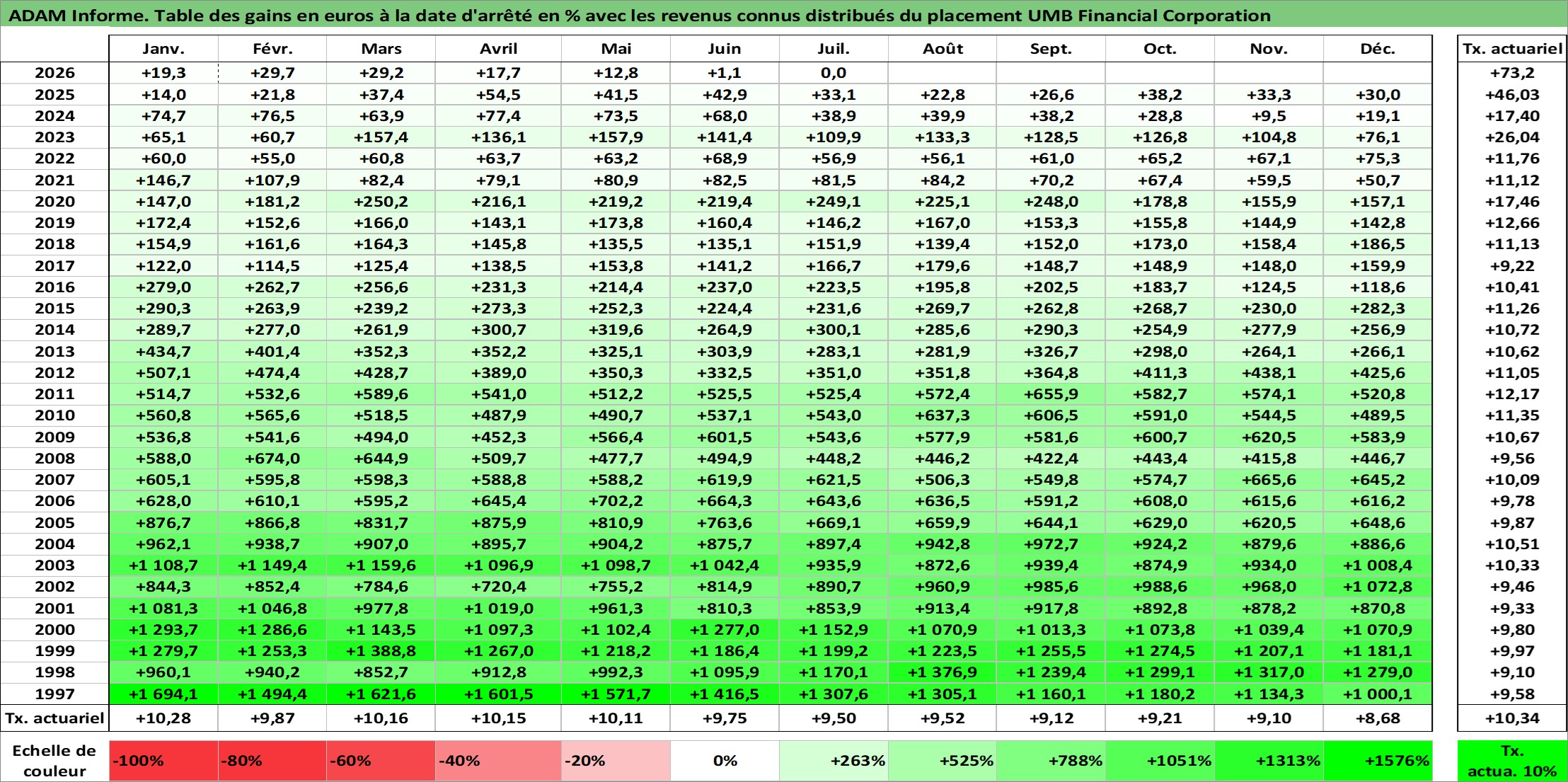
Task: Select the 2011 year row label
Action: click(x=54, y=394)
